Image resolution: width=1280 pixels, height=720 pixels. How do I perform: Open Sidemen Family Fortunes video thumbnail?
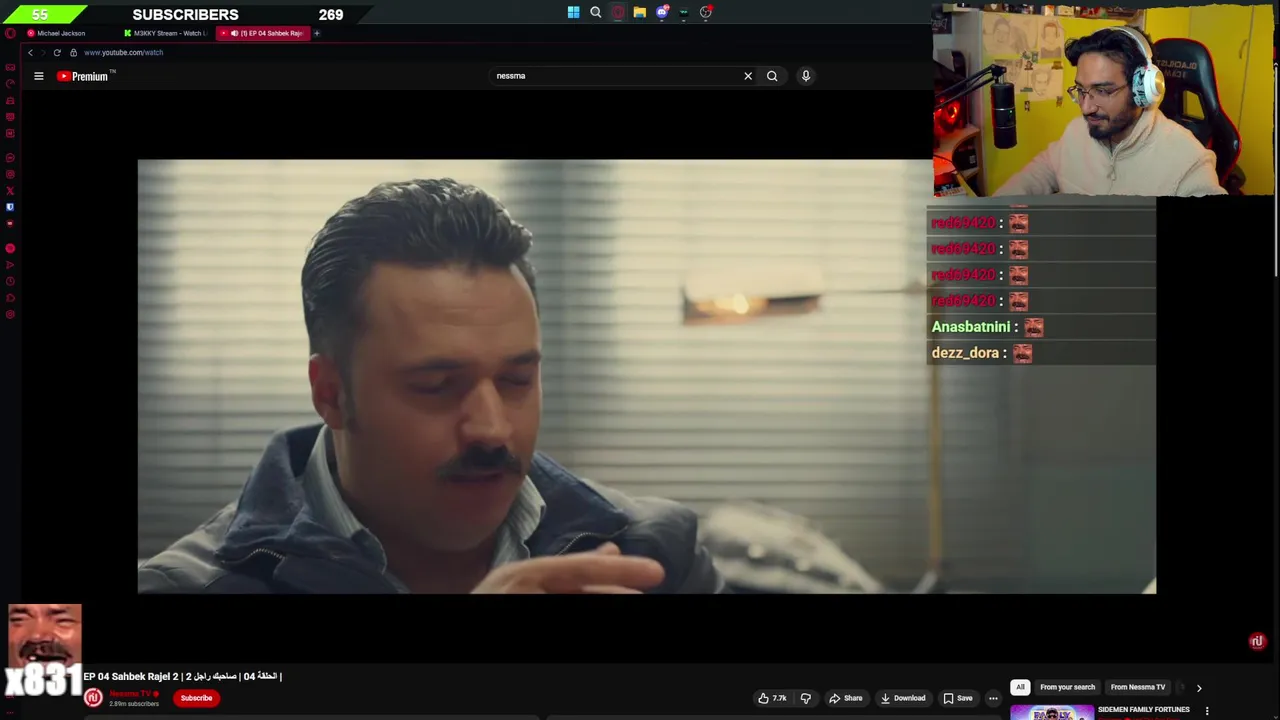(1052, 712)
